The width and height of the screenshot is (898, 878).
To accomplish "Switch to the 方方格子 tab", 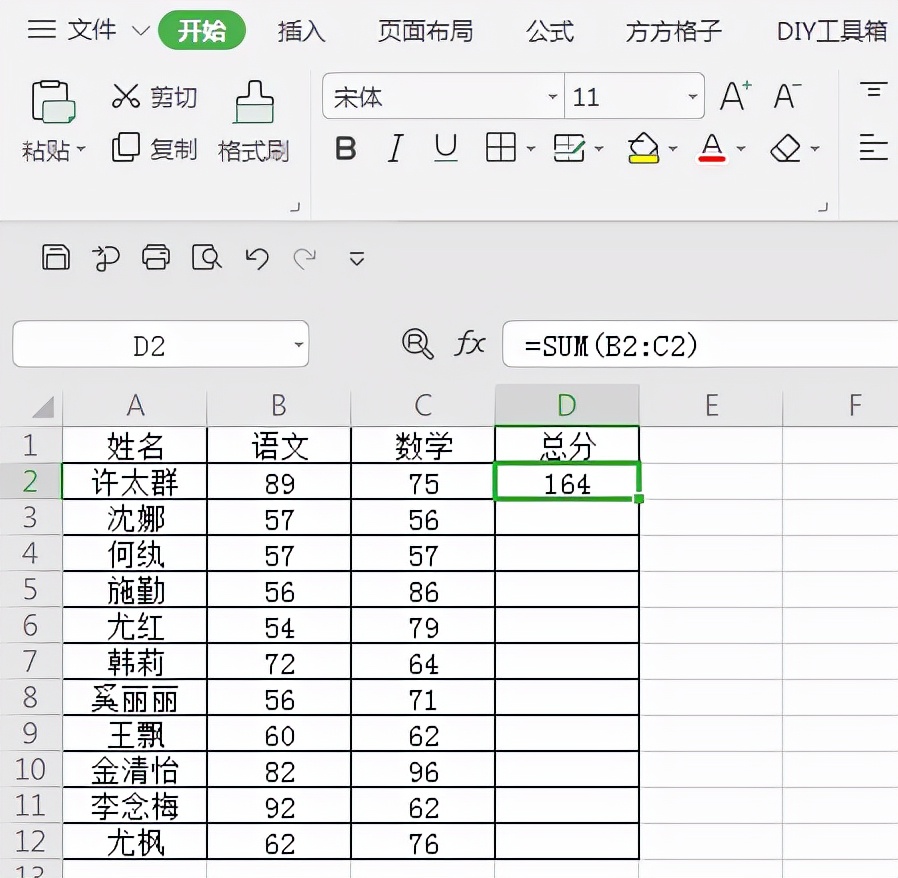I will pos(674,31).
